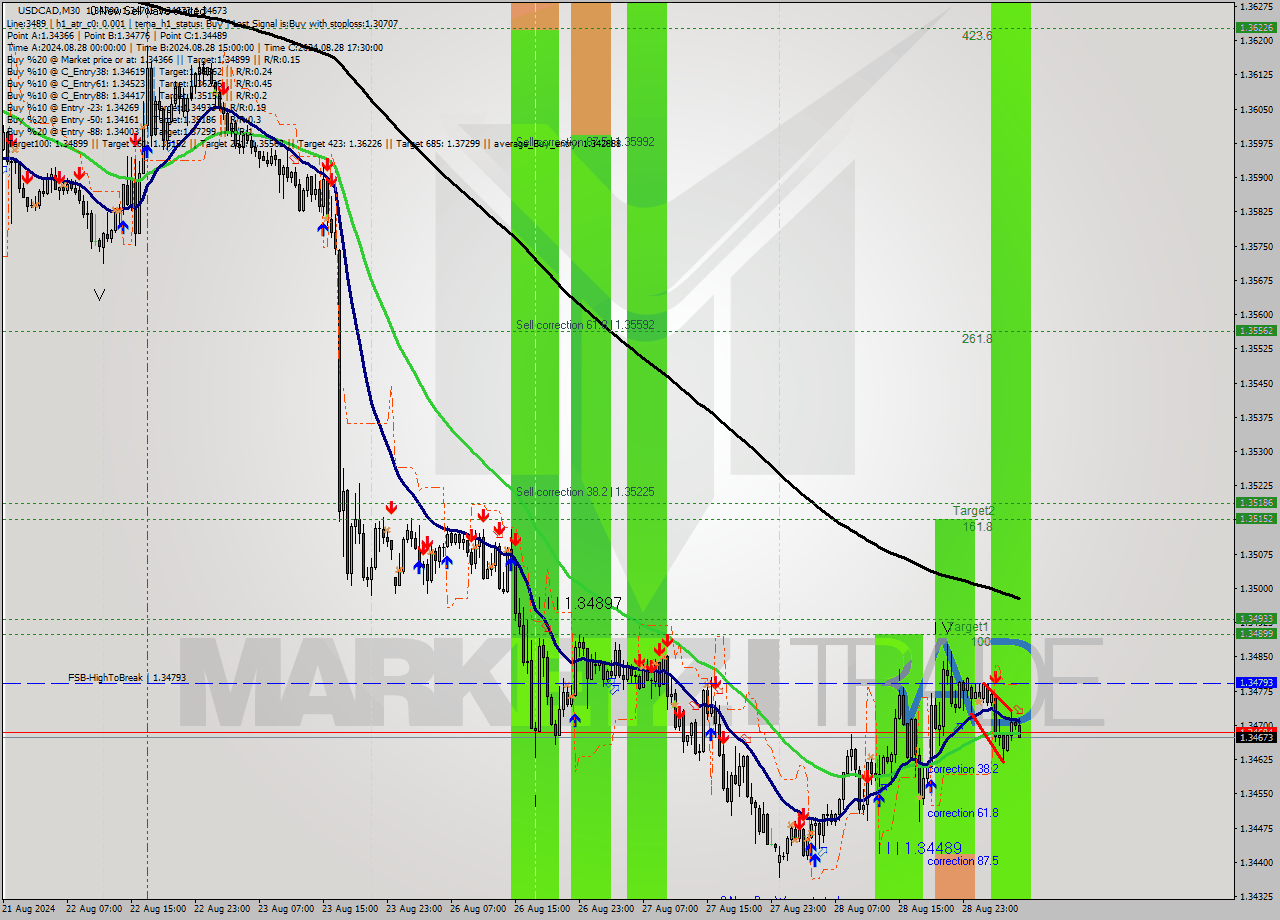Click the 'correction 38.2' blue label
Viewport: 1280px width, 920px height.
pyautogui.click(x=962, y=769)
